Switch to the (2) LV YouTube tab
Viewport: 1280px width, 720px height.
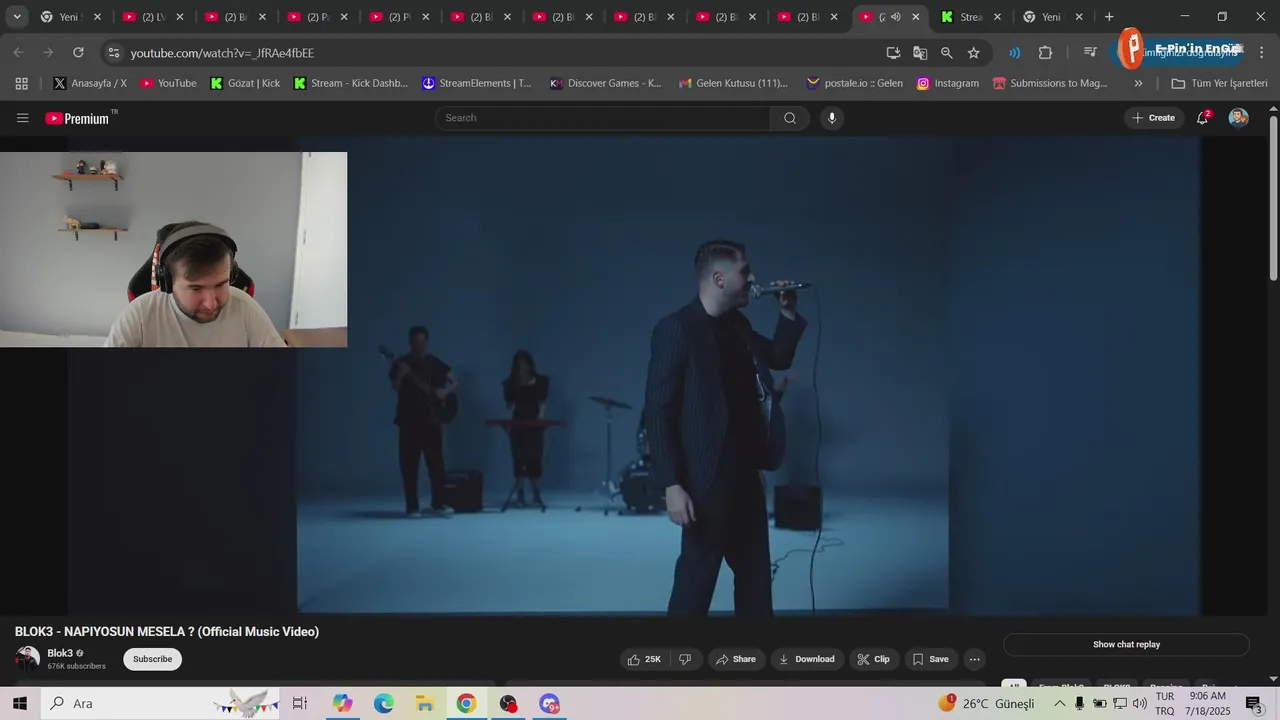[x=153, y=17]
